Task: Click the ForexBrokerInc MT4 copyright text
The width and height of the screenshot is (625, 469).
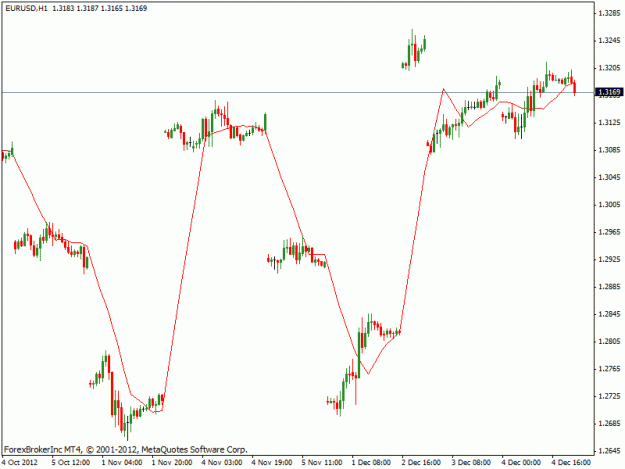Action: (x=126, y=450)
